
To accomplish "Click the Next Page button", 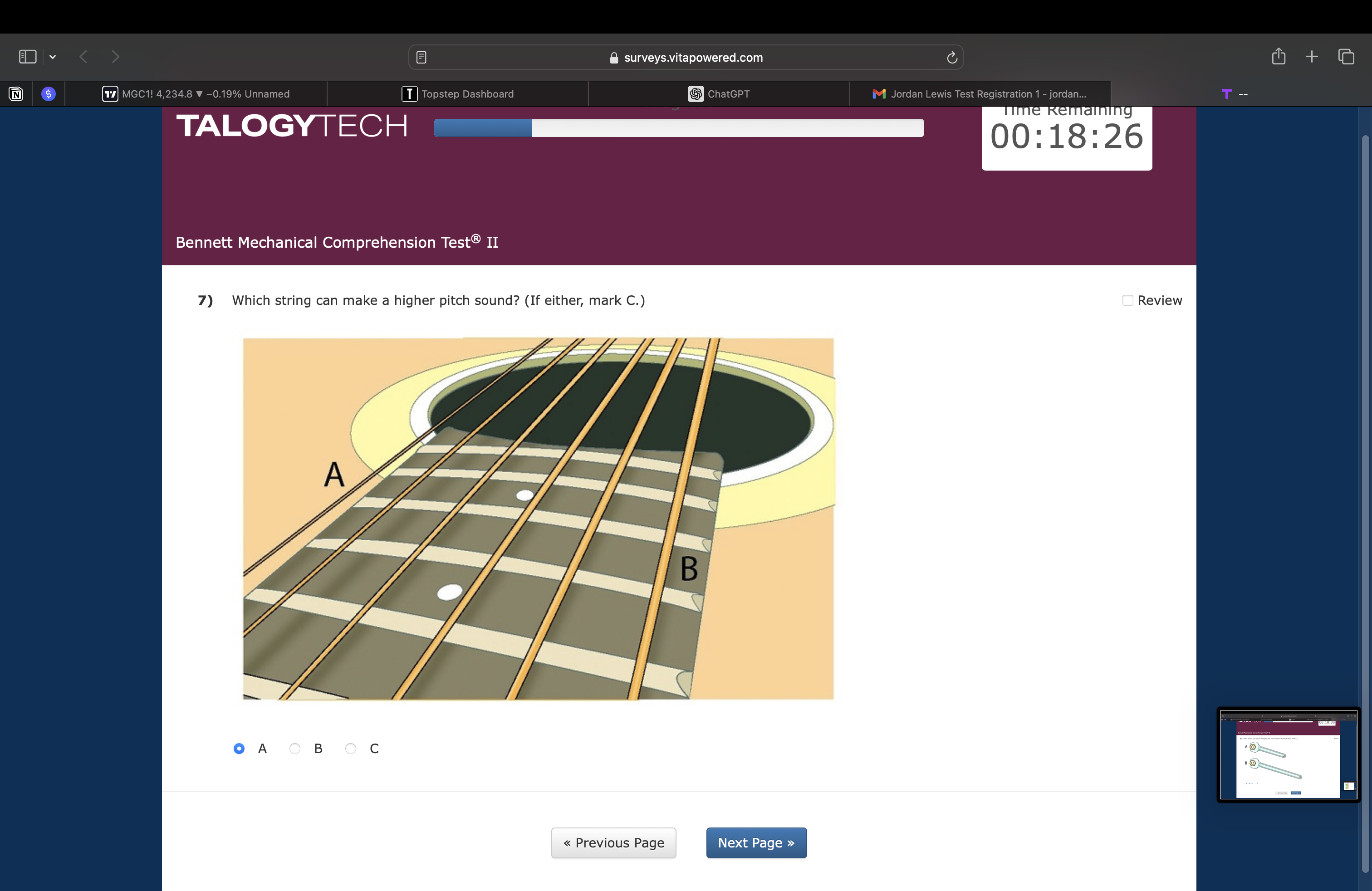I will coord(756,842).
